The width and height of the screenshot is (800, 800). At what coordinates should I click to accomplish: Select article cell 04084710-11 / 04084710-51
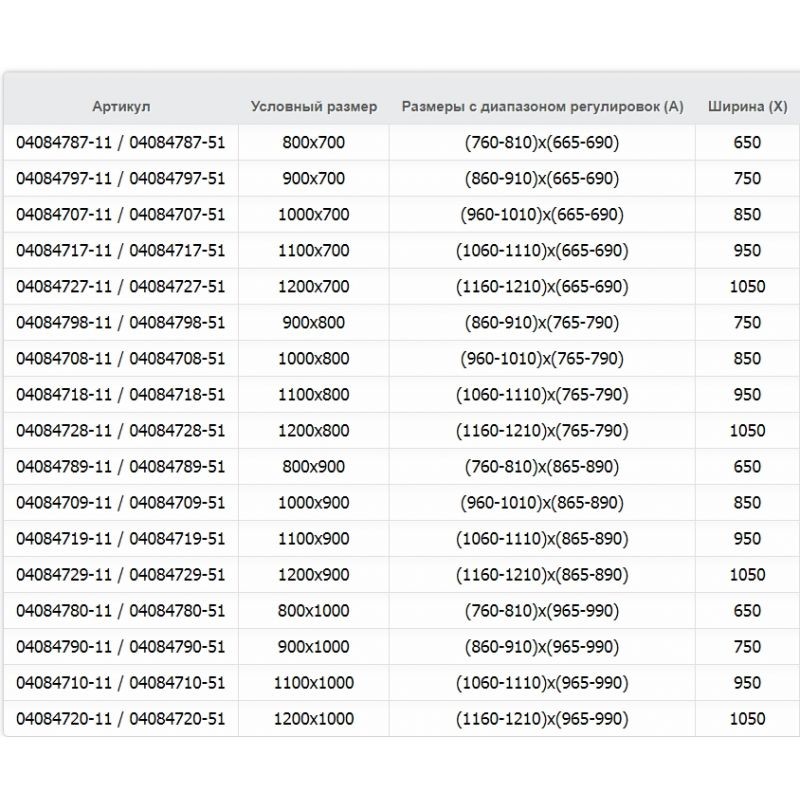(121, 683)
